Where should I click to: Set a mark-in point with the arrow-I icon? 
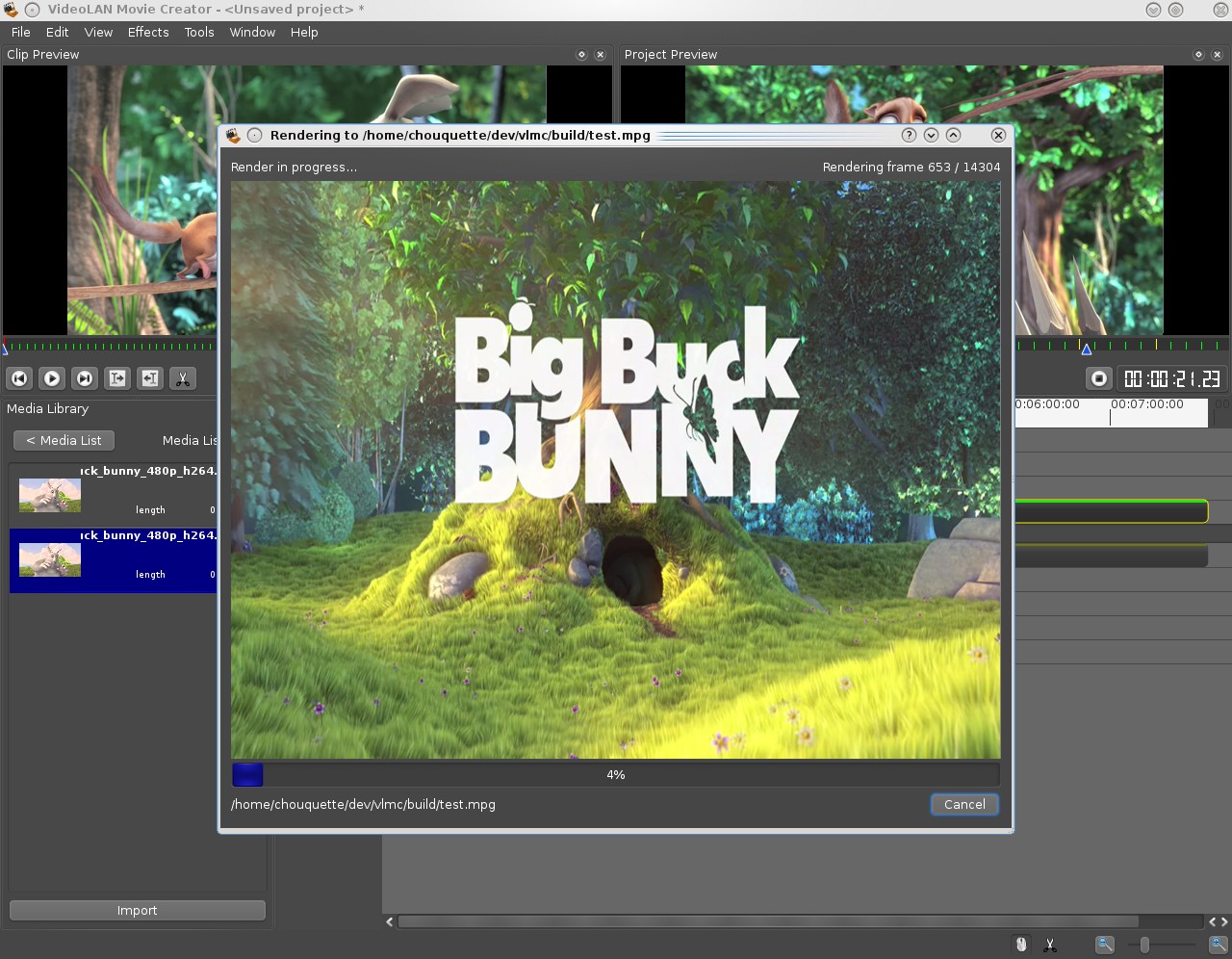pos(150,378)
